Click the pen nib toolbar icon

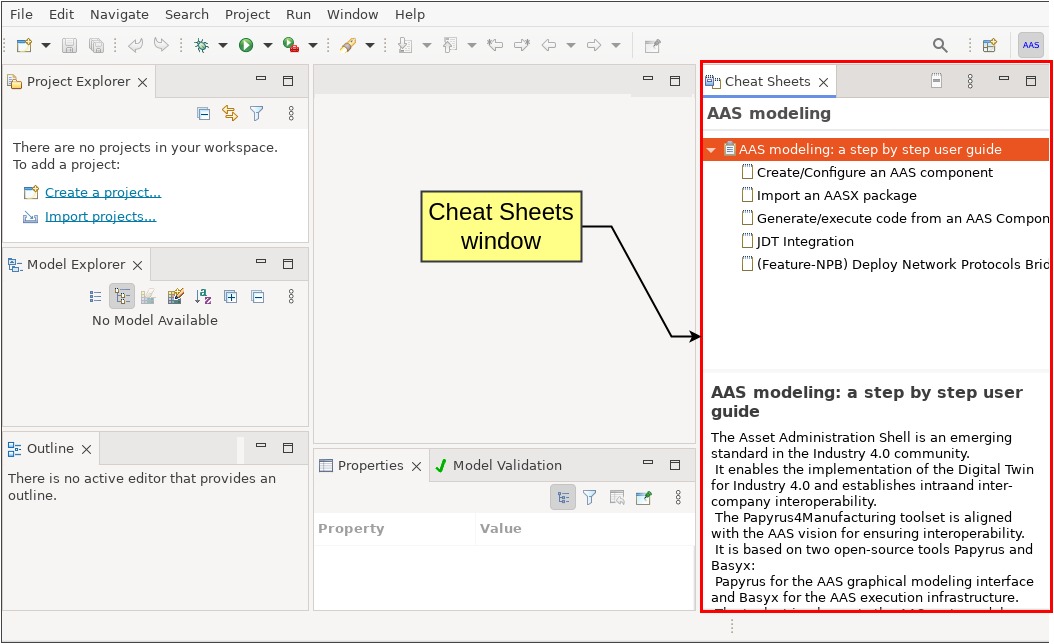(348, 45)
